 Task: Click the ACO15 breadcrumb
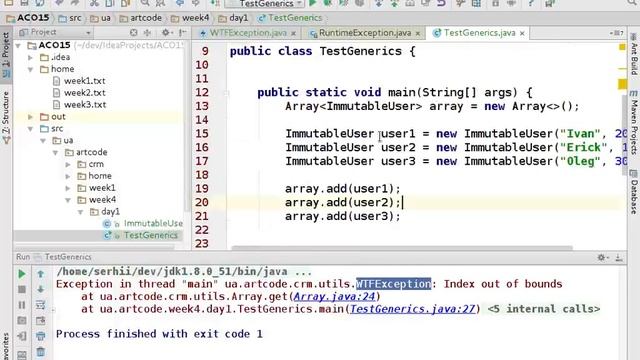point(28,18)
